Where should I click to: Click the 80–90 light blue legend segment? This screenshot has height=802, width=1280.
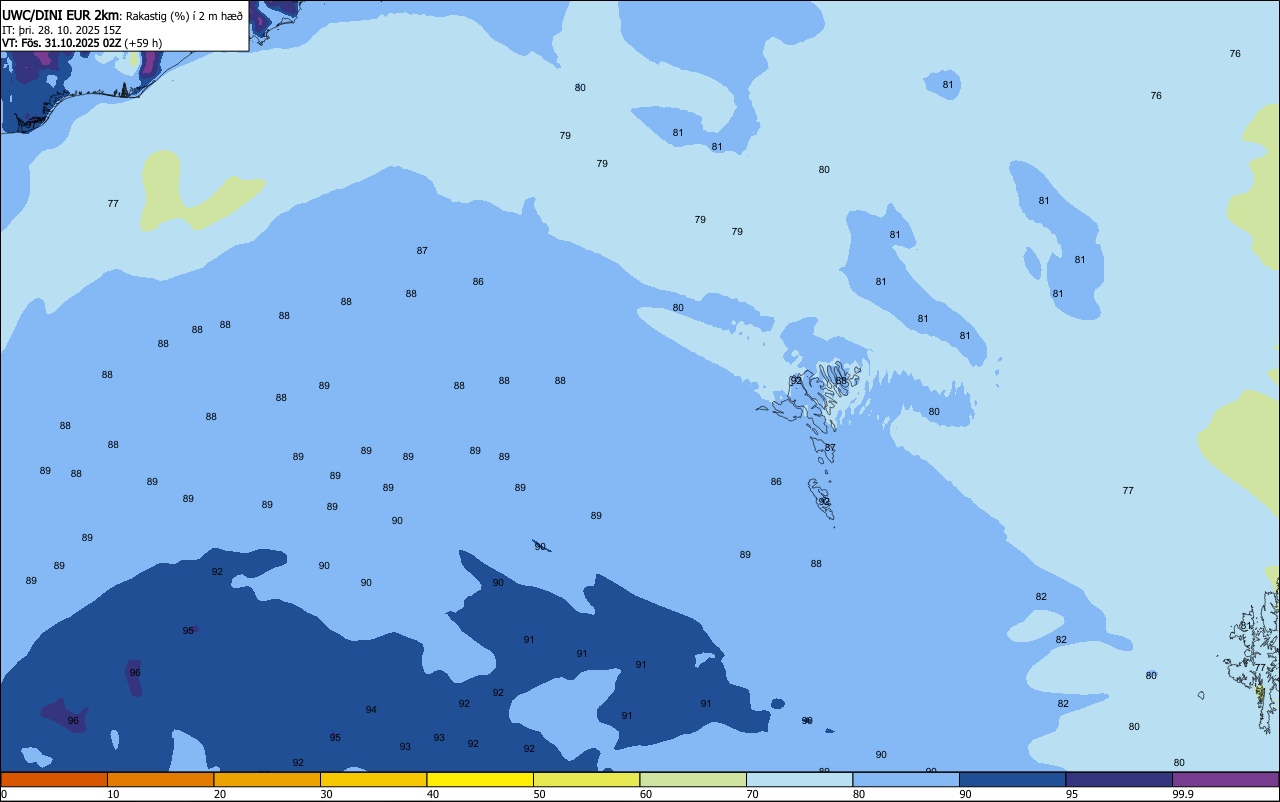(906, 779)
